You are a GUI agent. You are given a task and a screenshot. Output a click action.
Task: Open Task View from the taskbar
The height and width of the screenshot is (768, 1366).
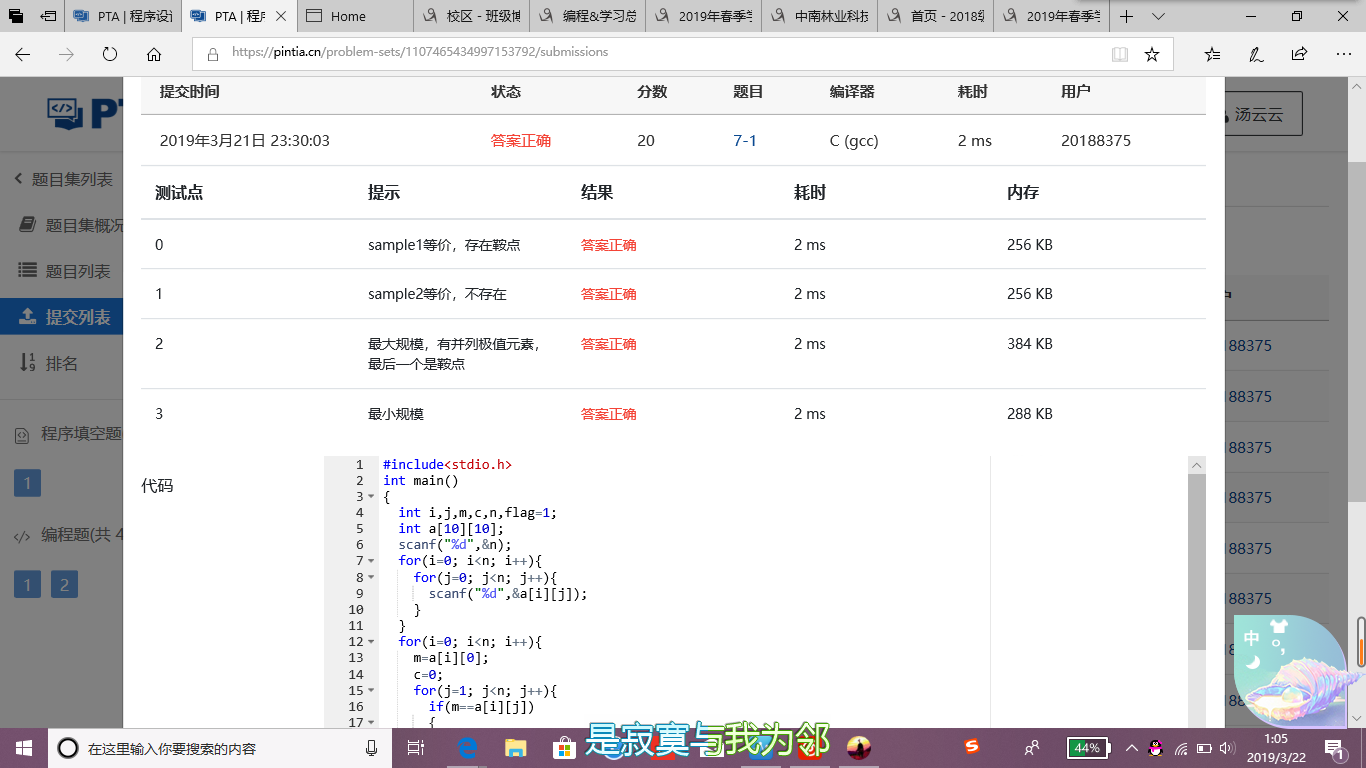(416, 748)
